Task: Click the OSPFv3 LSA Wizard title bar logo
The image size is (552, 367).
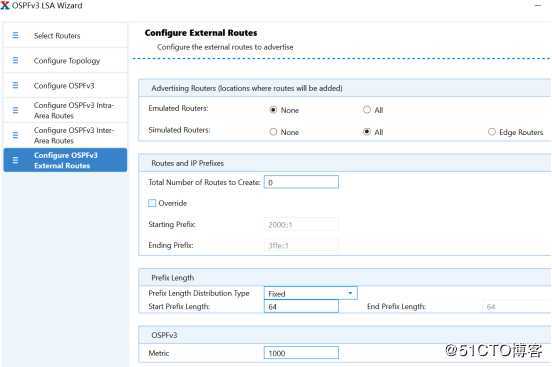Action: [x=5, y=5]
